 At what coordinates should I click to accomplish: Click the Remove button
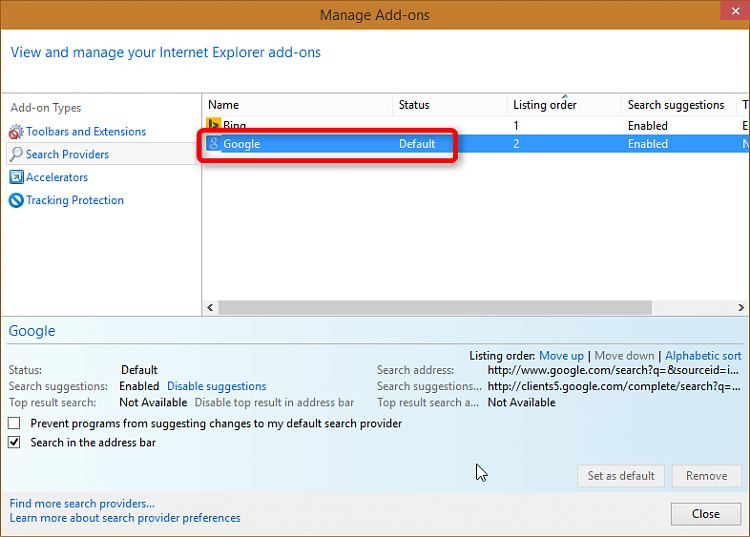click(x=706, y=476)
